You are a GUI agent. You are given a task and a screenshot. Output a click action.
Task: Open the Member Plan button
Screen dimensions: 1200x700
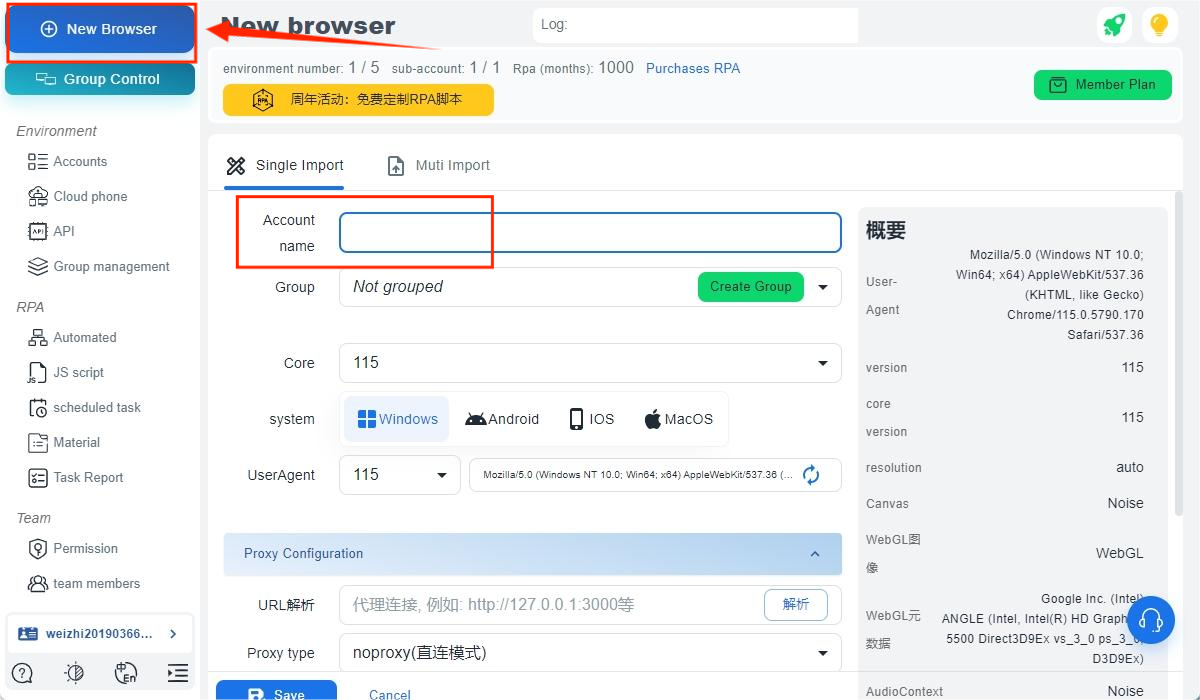[1102, 85]
